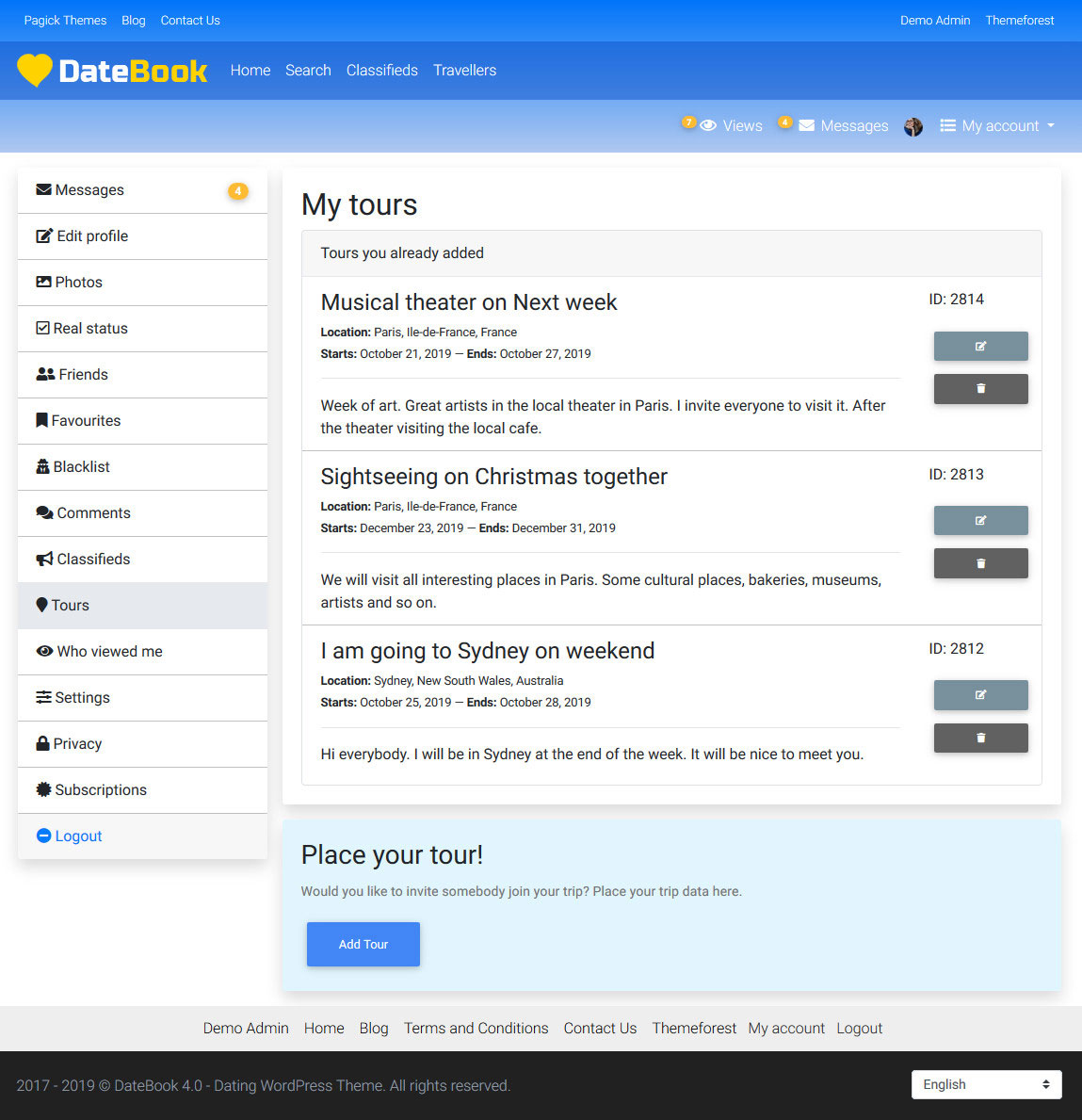The height and width of the screenshot is (1120, 1082).
Task: Click footer My account link
Action: [x=786, y=1028]
